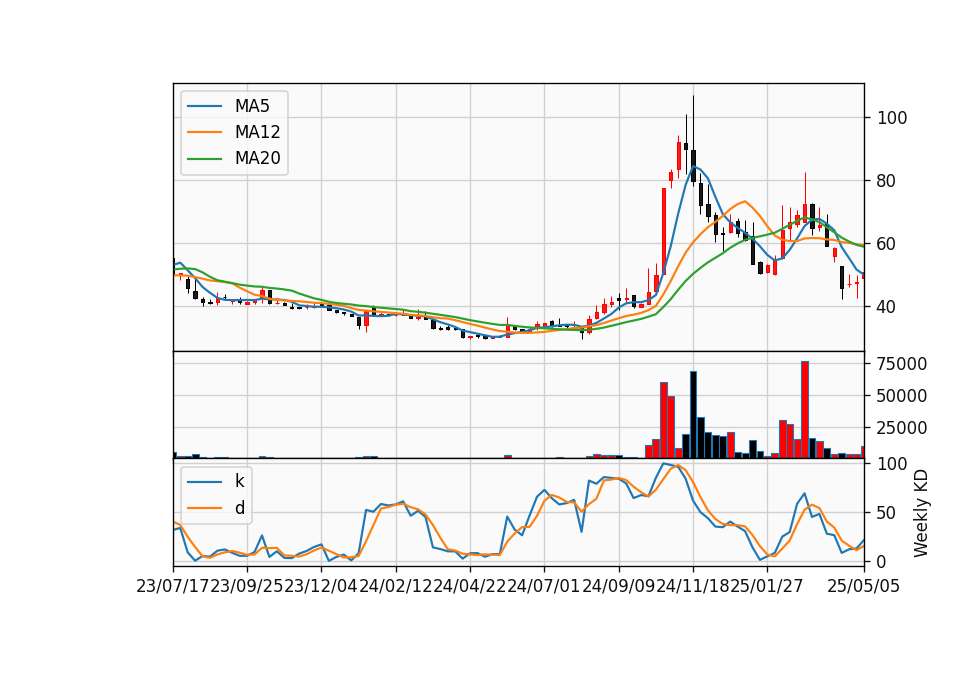
Task: Click the 25/05/05 date tick label
Action: (x=864, y=586)
